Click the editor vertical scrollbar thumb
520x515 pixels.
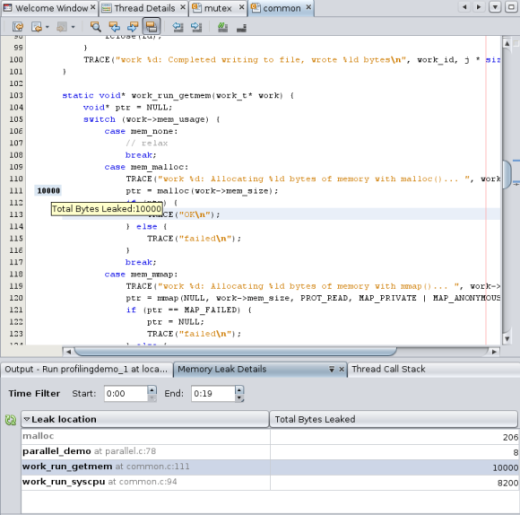pyautogui.click(x=507, y=175)
